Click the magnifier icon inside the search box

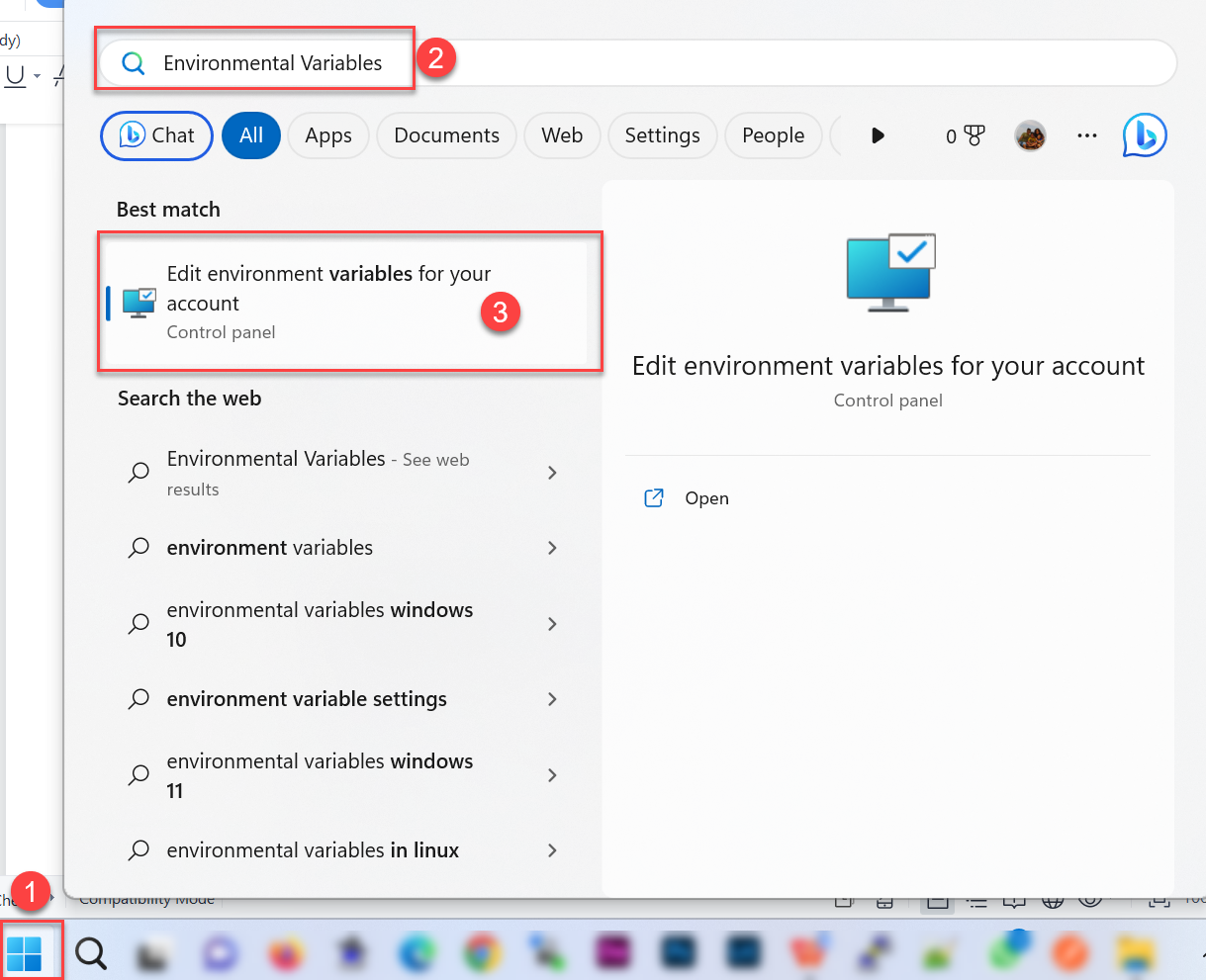point(133,62)
